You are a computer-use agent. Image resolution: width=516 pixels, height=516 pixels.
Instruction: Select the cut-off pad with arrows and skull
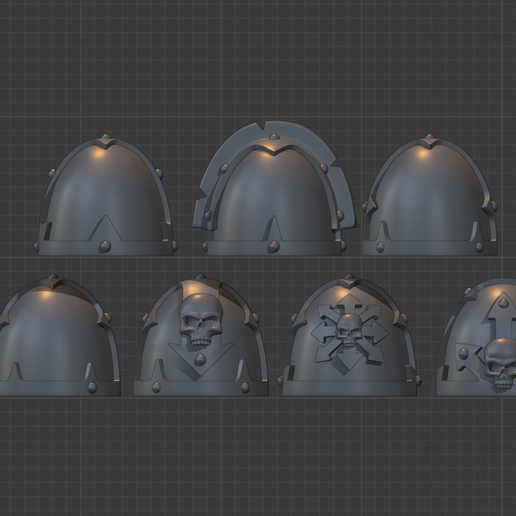point(477,337)
